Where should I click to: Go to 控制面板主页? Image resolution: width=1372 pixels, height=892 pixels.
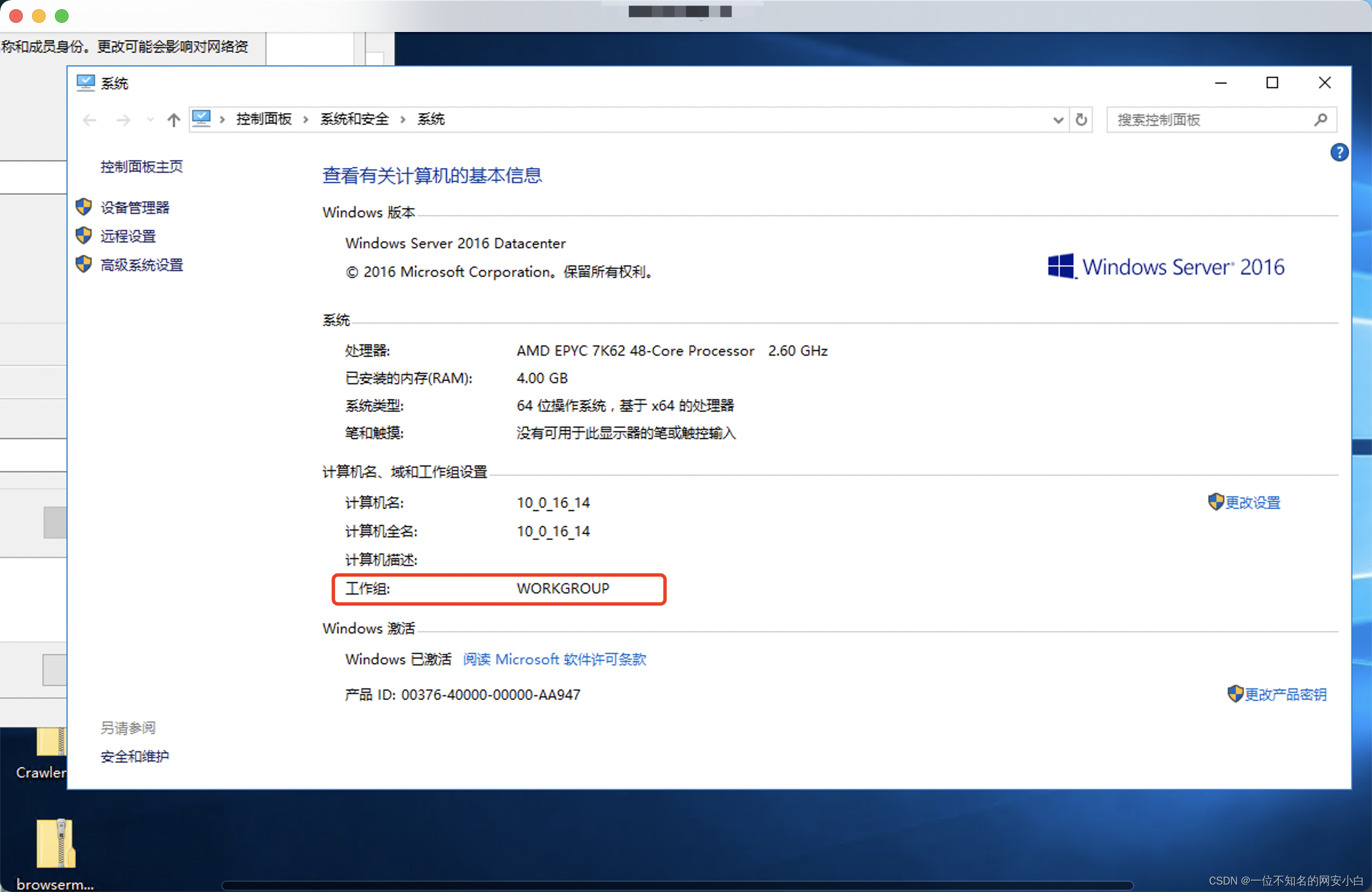click(141, 166)
